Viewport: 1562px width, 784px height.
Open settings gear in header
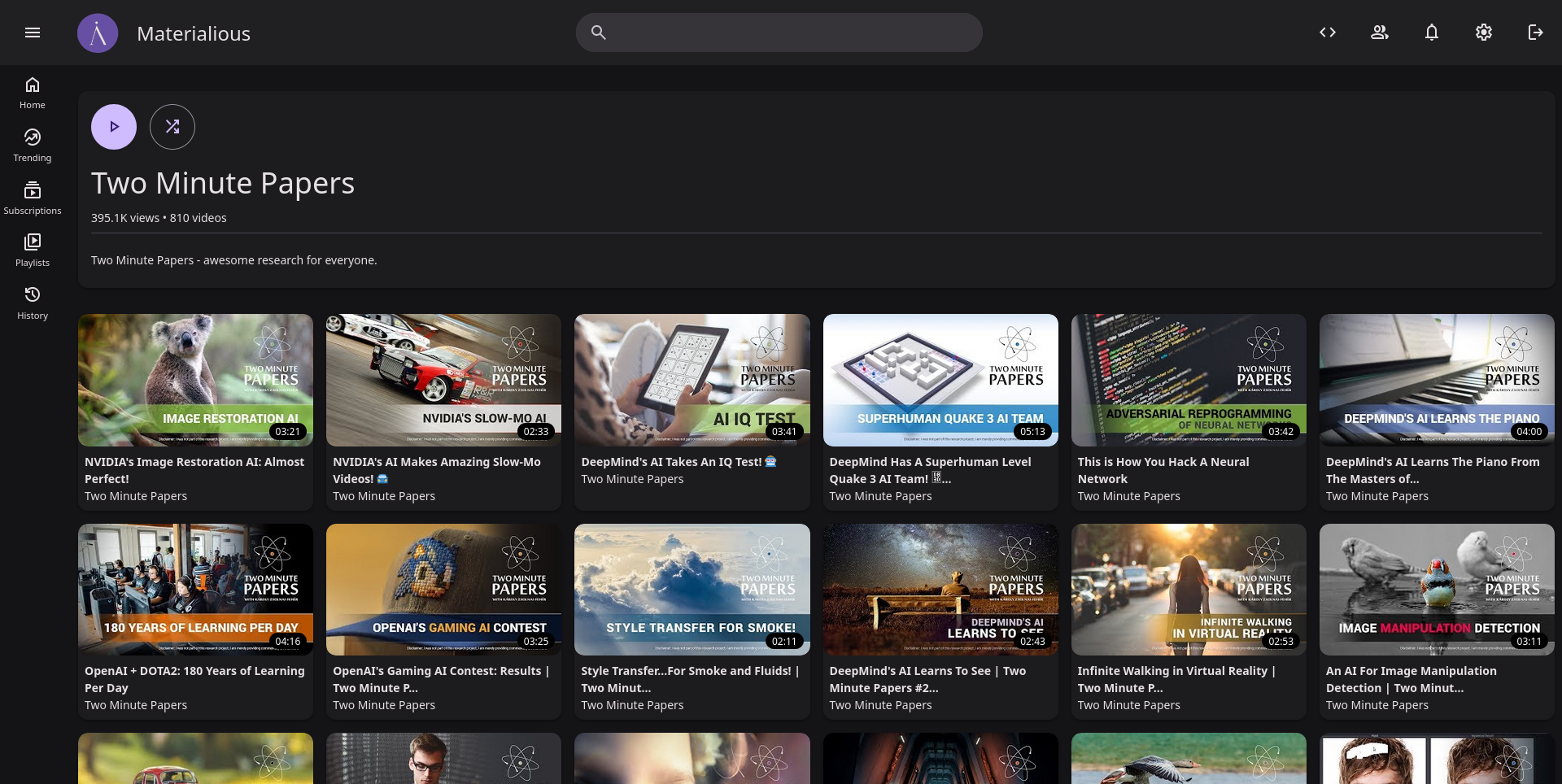1484,33
